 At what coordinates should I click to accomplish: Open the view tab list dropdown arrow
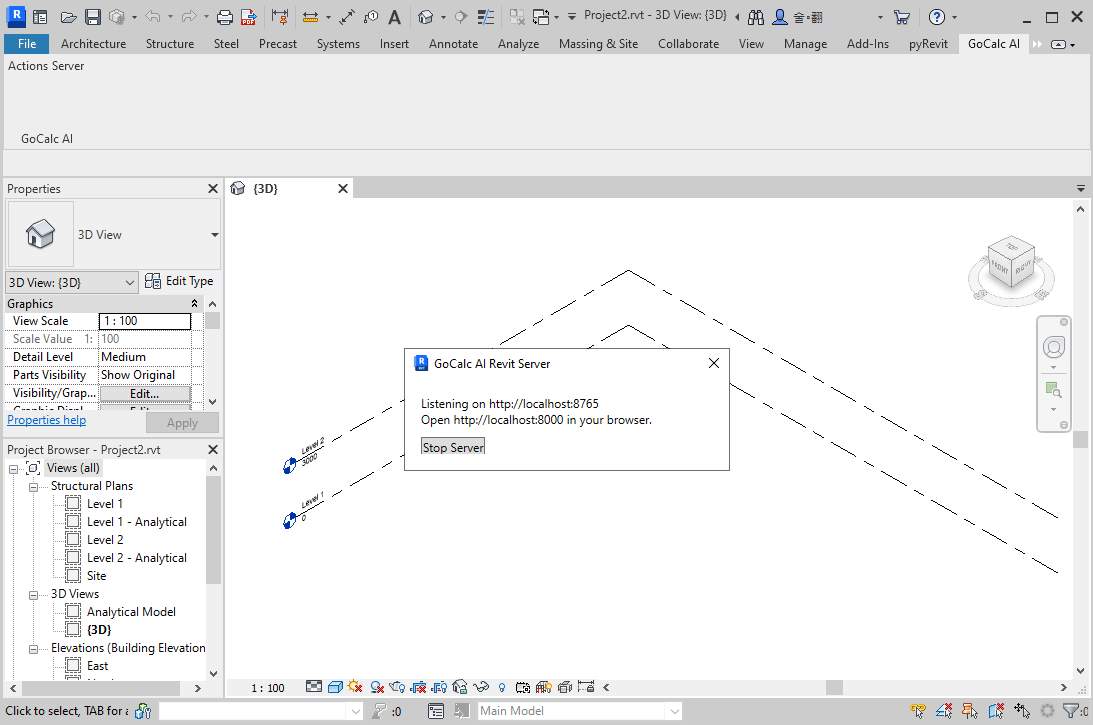[1080, 188]
